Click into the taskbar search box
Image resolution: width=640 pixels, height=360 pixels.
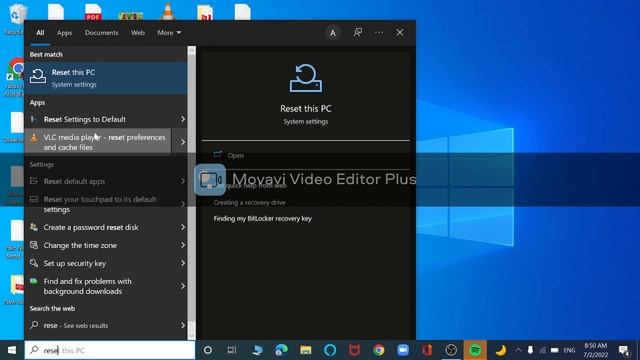click(110, 350)
